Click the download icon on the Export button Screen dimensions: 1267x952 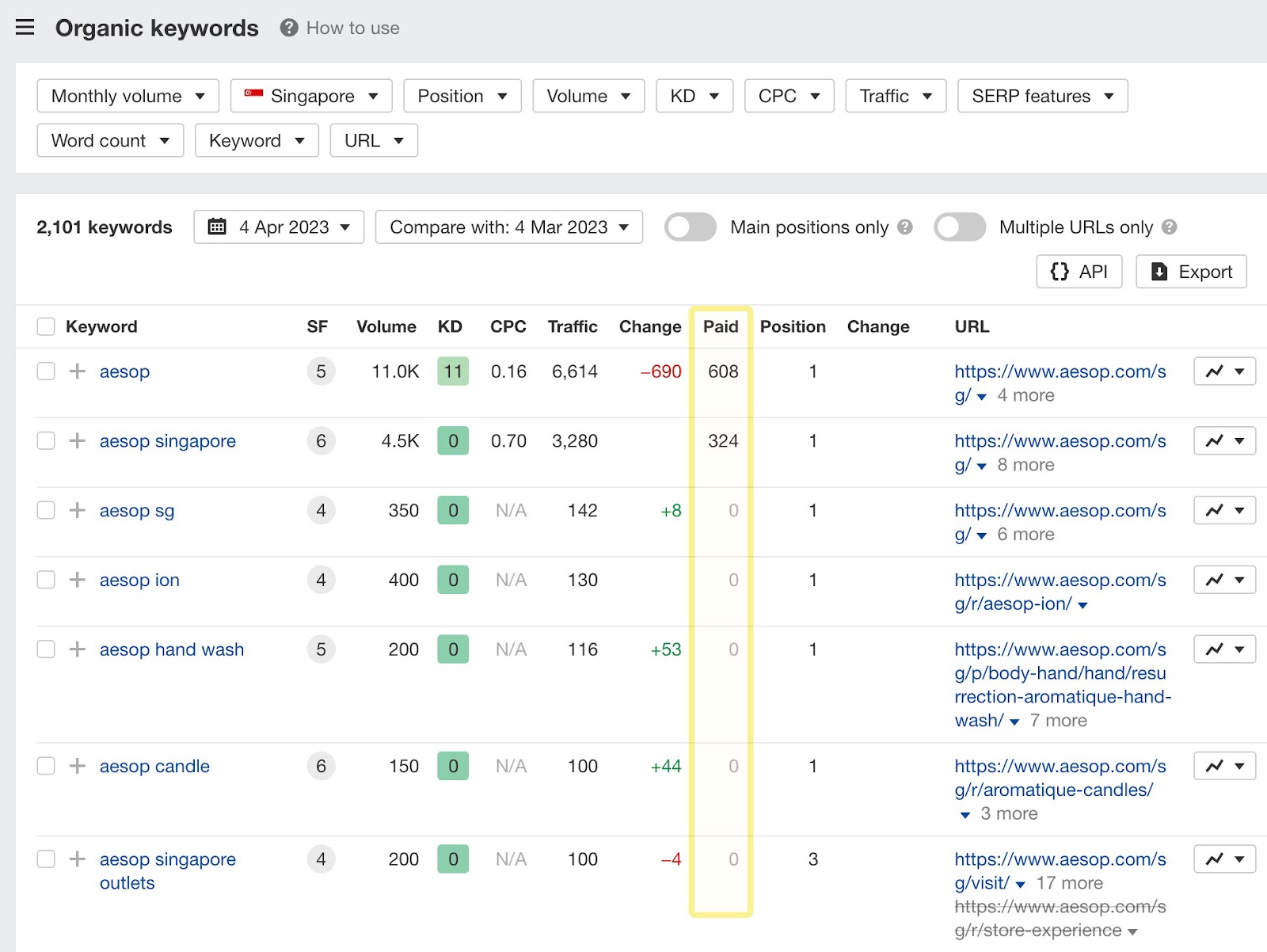click(1159, 272)
